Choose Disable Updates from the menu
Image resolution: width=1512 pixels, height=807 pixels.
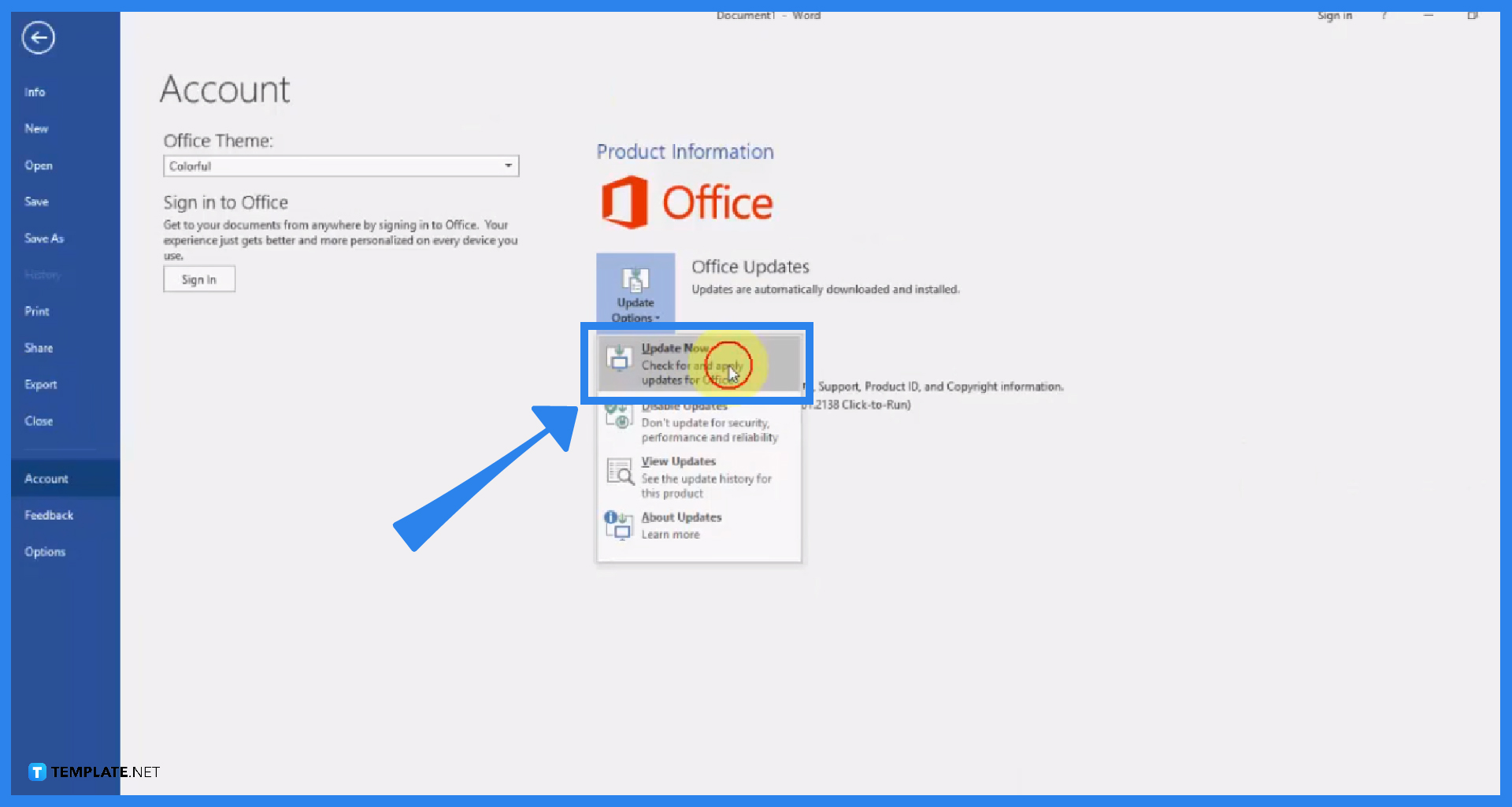click(683, 405)
